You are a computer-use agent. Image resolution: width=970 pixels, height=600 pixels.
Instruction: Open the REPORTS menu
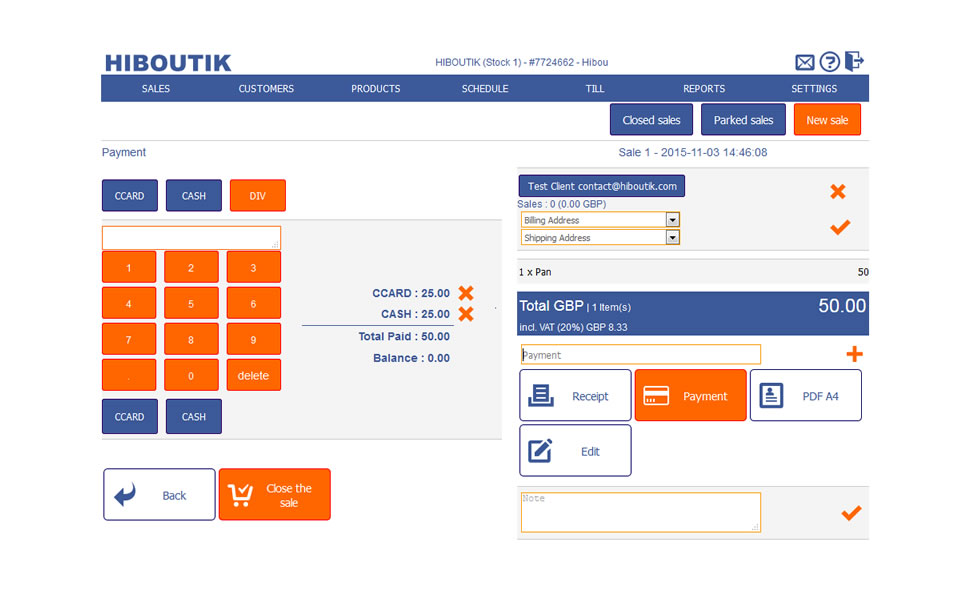[704, 89]
